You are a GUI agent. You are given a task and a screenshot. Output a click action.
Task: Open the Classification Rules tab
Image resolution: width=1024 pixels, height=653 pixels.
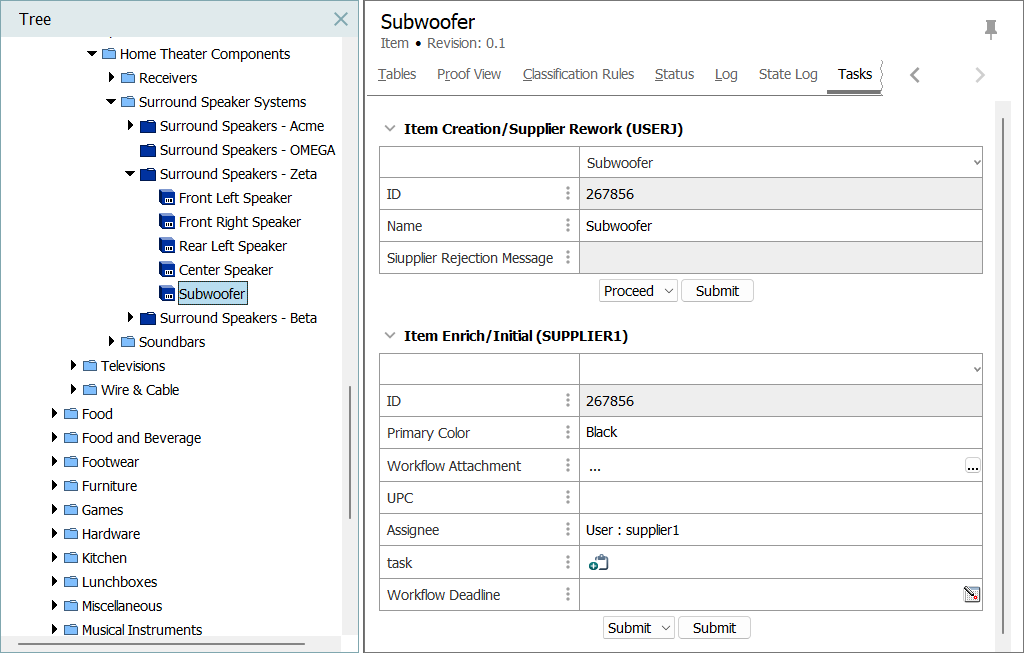coord(578,74)
